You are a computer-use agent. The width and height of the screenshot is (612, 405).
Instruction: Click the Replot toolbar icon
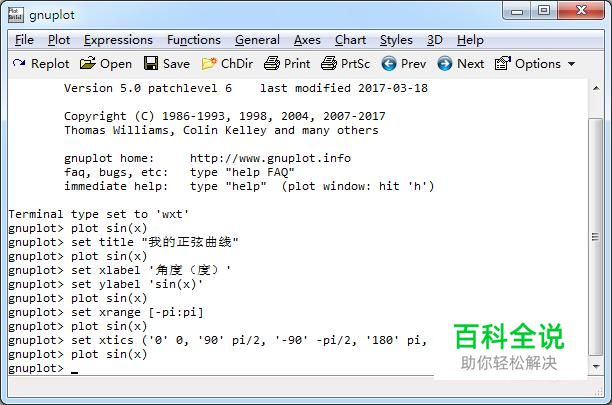[19, 63]
